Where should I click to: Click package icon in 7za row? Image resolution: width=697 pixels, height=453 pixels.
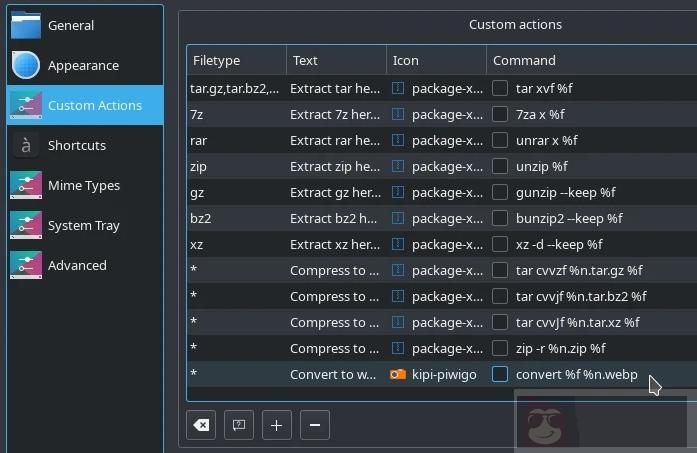click(398, 114)
